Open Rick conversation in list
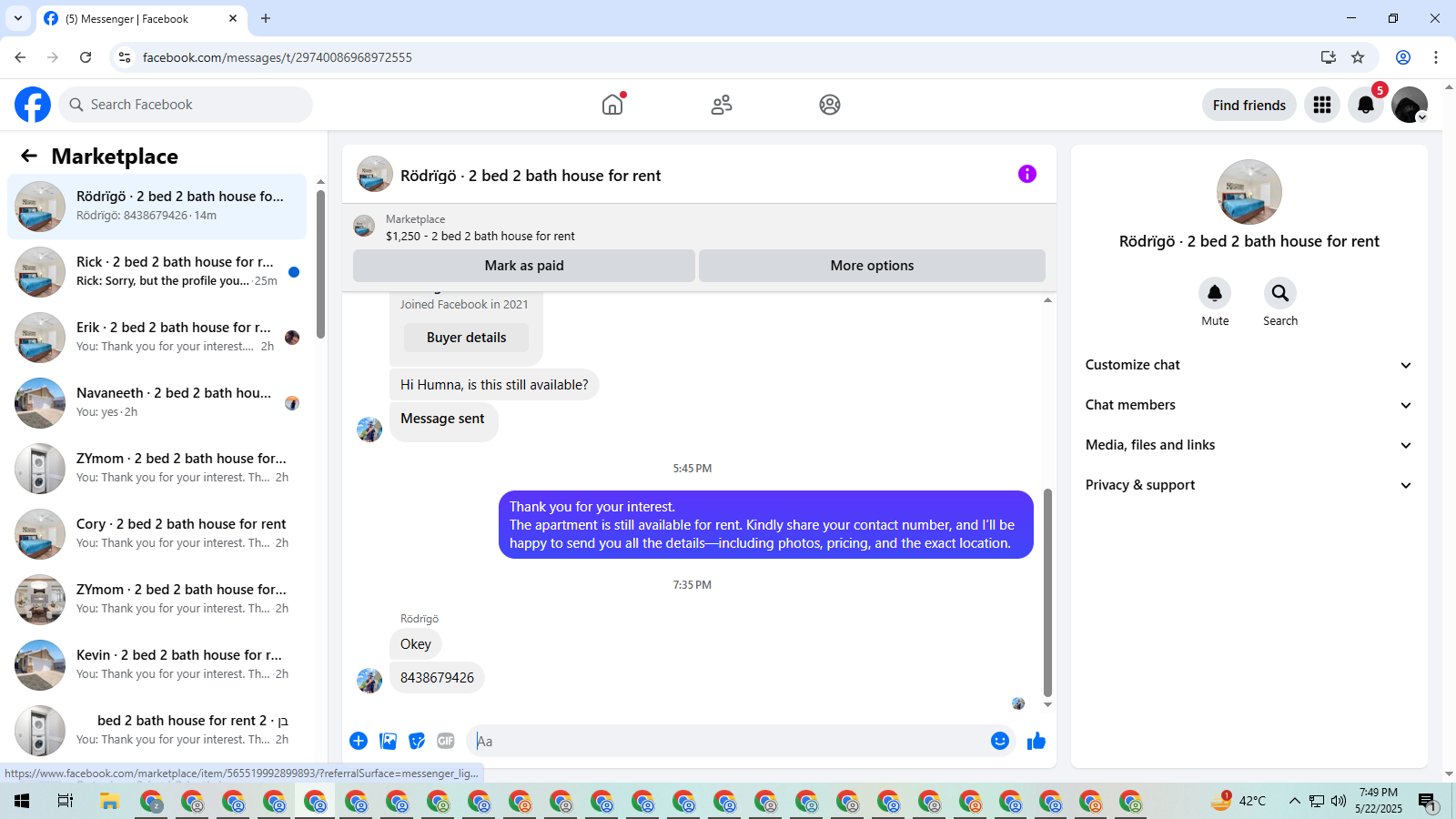The height and width of the screenshot is (819, 1456). (x=157, y=272)
